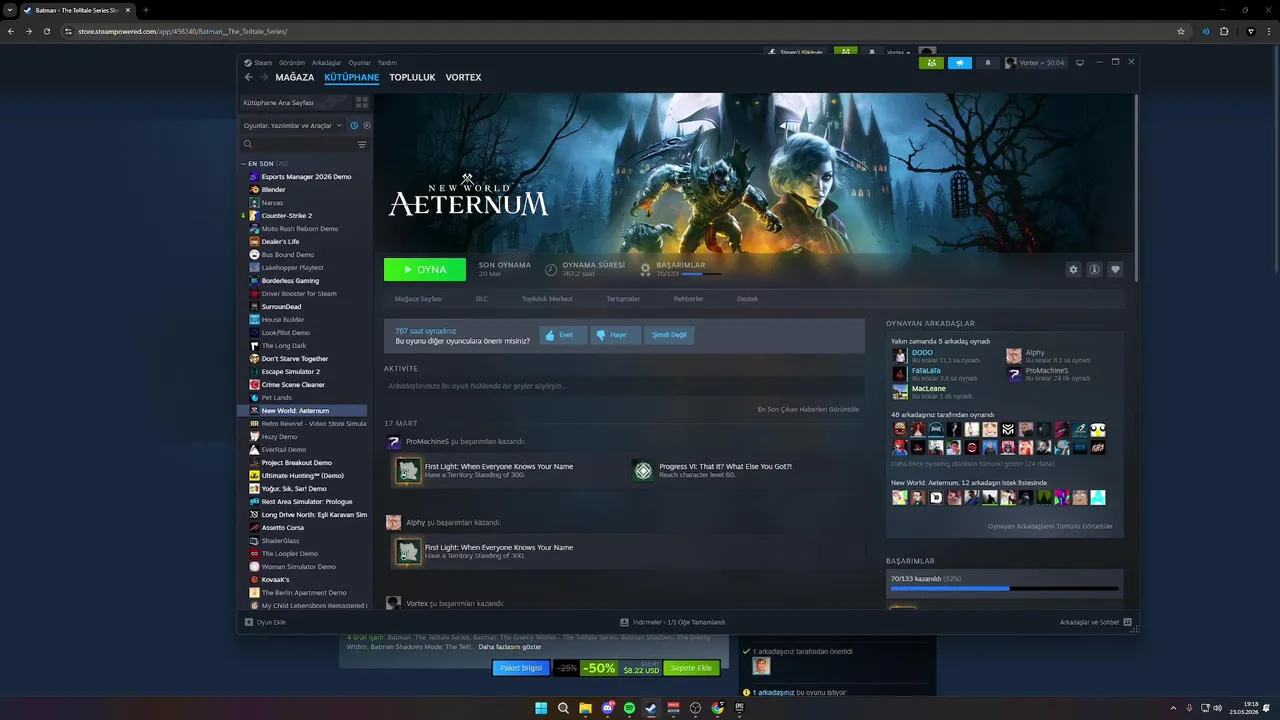Toggle ready-to-play filter icon in sidebar
This screenshot has height=720, width=1280.
[x=366, y=125]
